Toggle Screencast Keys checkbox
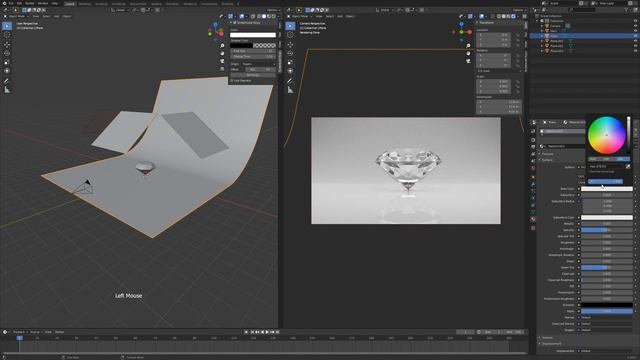 234,23
